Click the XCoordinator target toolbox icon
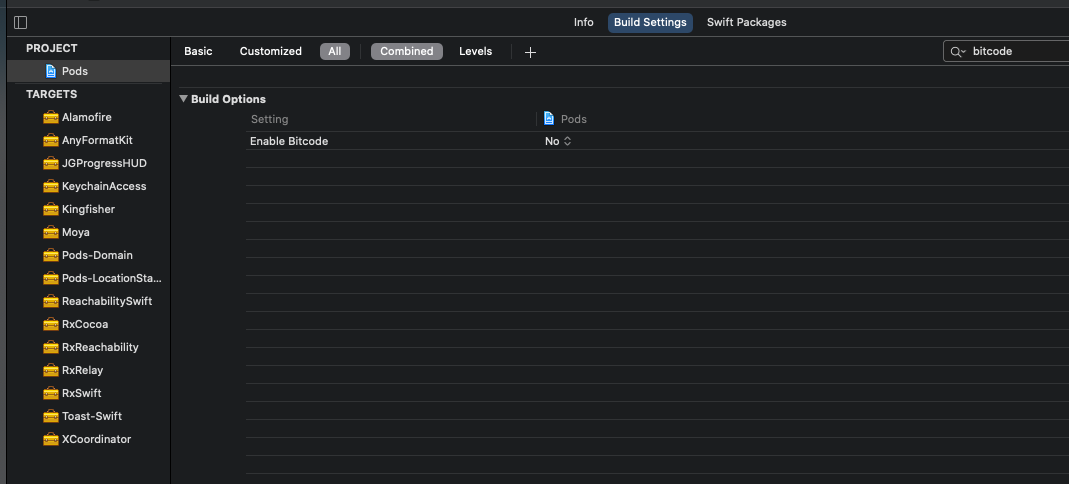The width and height of the screenshot is (1069, 484). [x=50, y=440]
